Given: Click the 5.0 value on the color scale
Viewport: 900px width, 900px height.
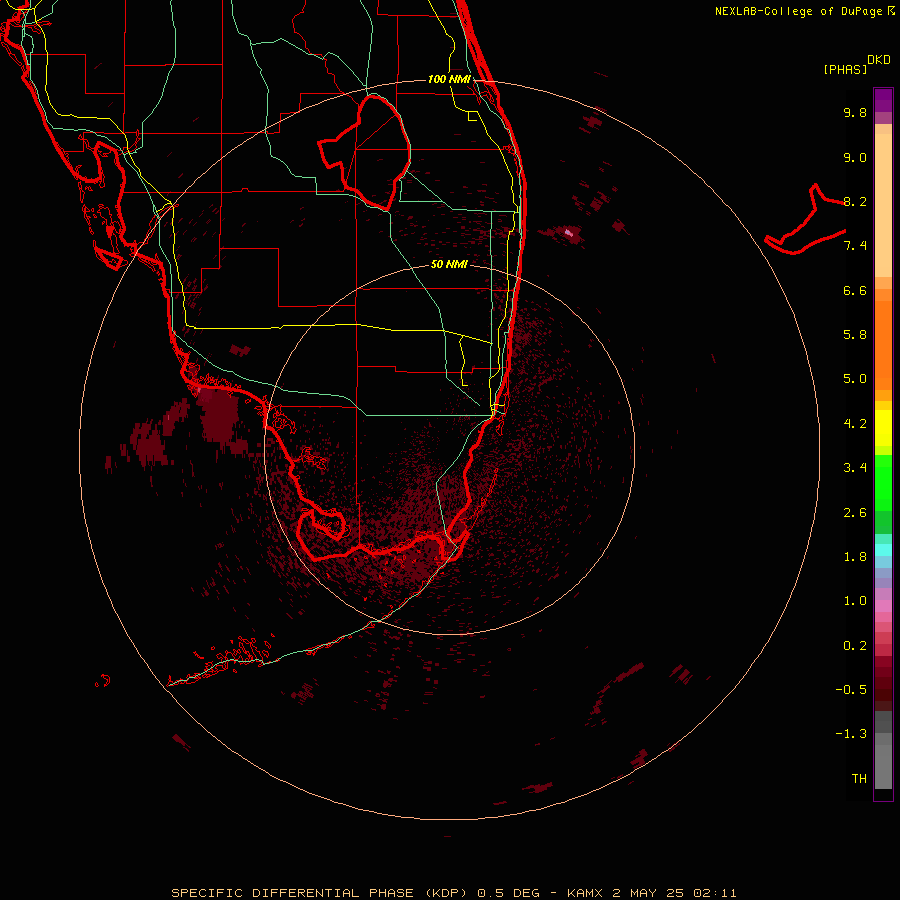Looking at the screenshot, I should point(855,379).
